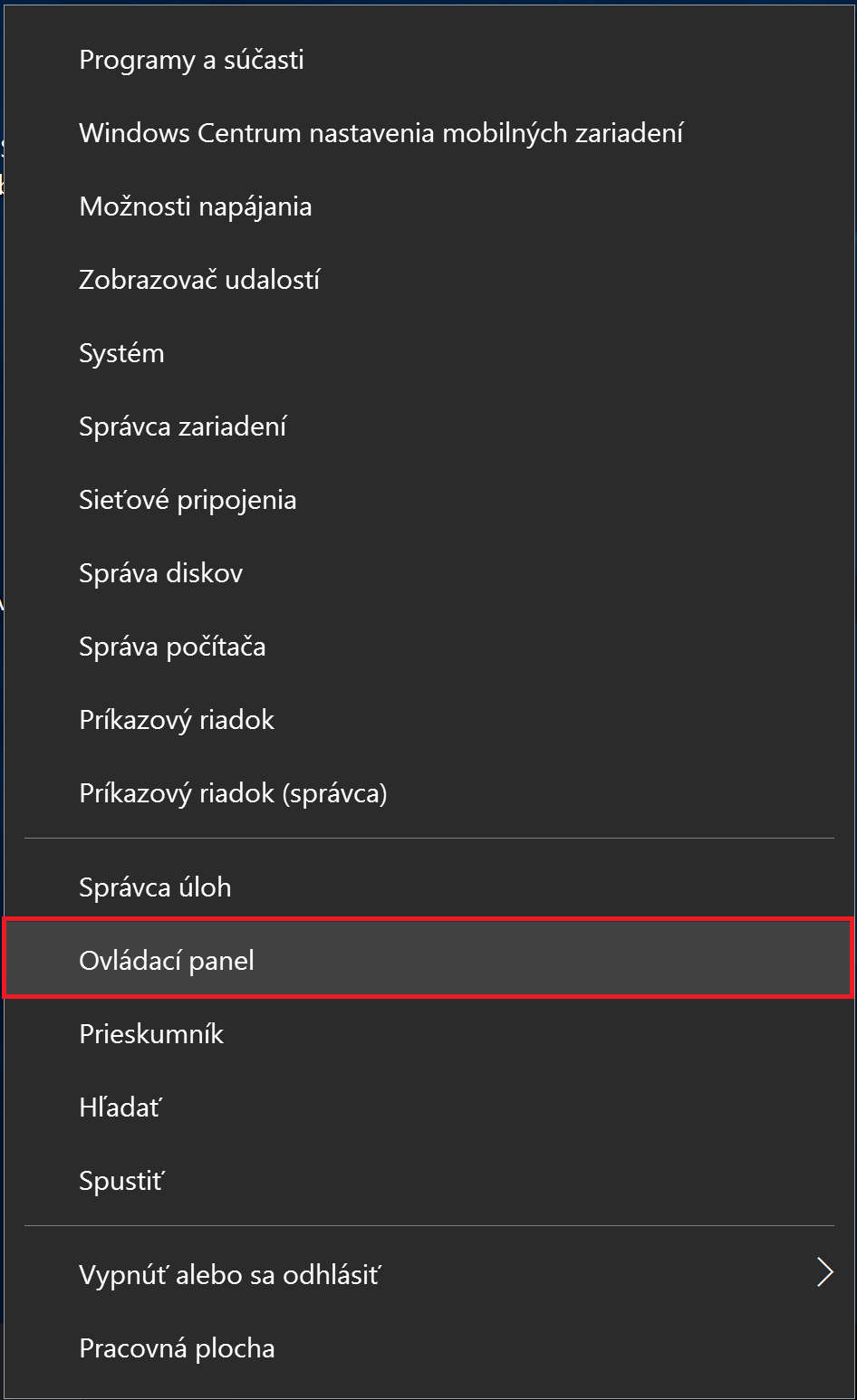The width and height of the screenshot is (857, 1400).
Task: Open Správca úloh
Action: 428,887
